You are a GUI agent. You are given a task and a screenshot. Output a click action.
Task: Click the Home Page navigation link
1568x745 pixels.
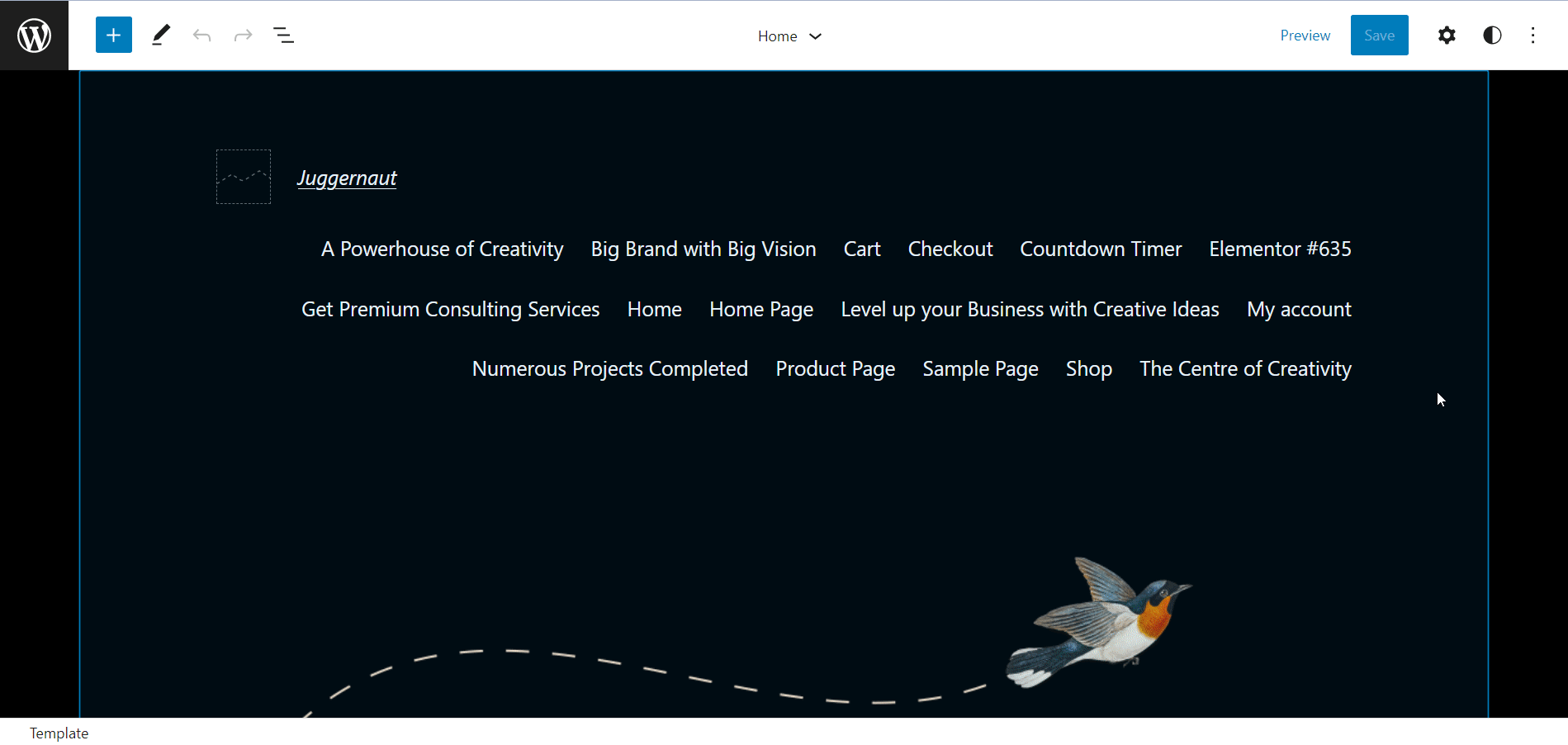[x=761, y=310]
